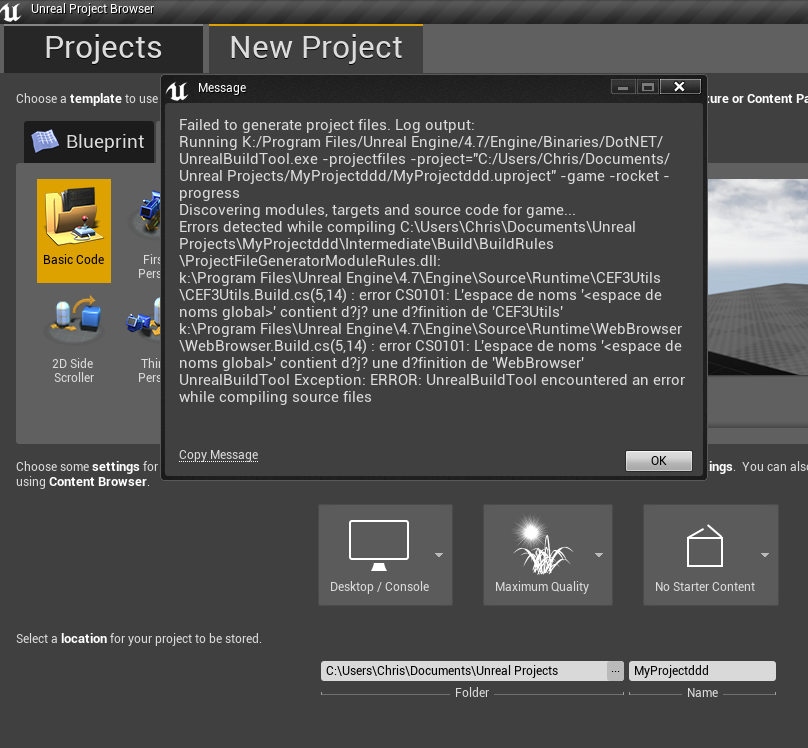This screenshot has width=808, height=748.
Task: Click the 'Failed to generate project files' line
Action: click(x=327, y=125)
